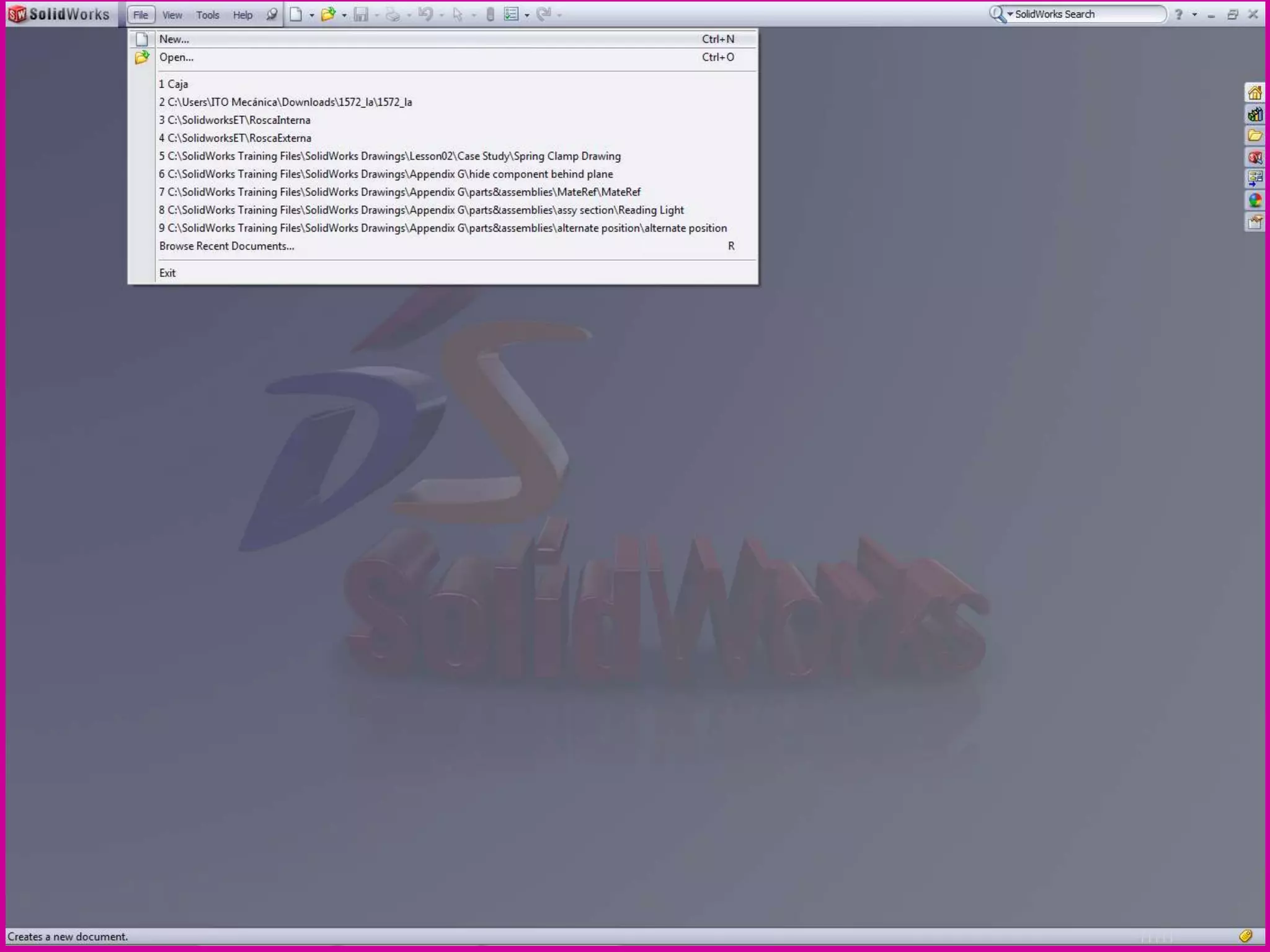1270x952 pixels.
Task: Open File Explorer task pane tab
Action: point(1254,136)
